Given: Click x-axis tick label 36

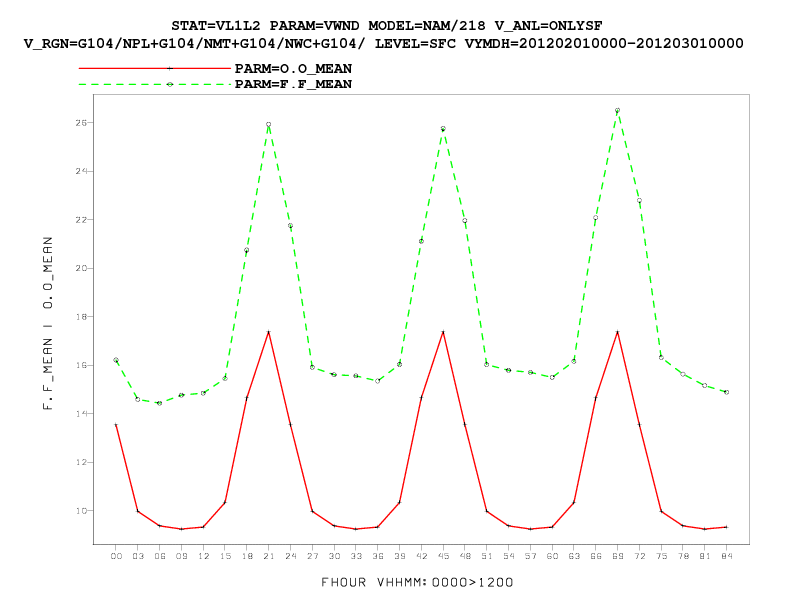Looking at the screenshot, I should 378,556.
